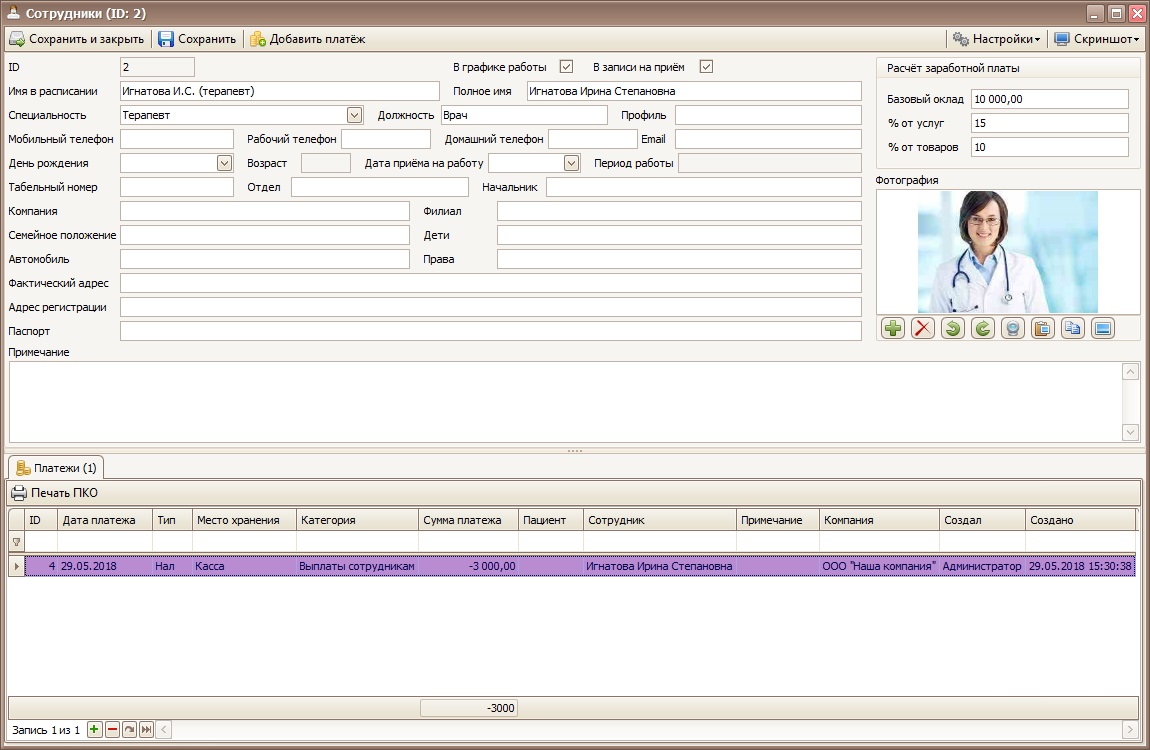
Task: Click the Место хранения column header
Action: click(244, 520)
